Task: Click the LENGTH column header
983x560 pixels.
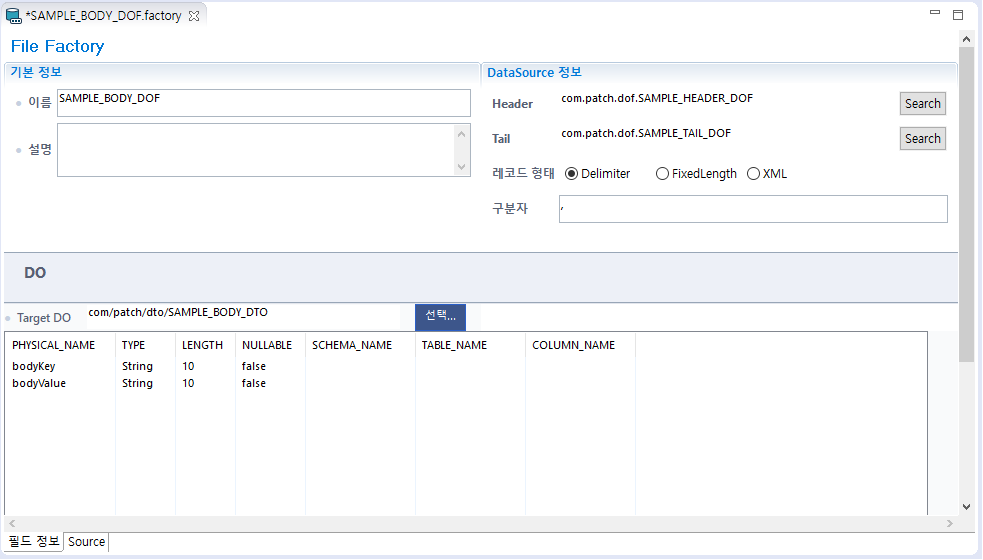Action: (x=206, y=345)
